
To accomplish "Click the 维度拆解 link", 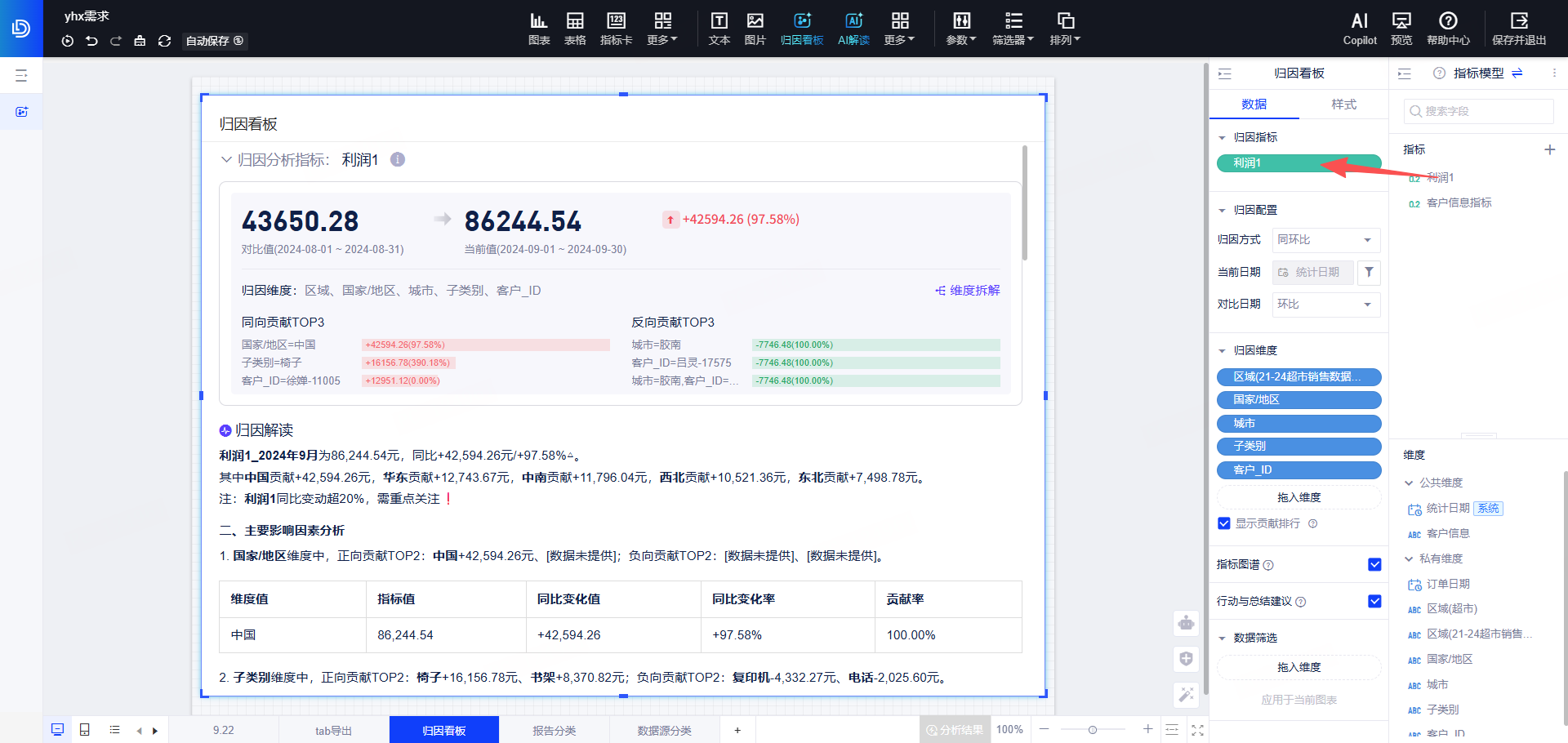I will pos(968,291).
